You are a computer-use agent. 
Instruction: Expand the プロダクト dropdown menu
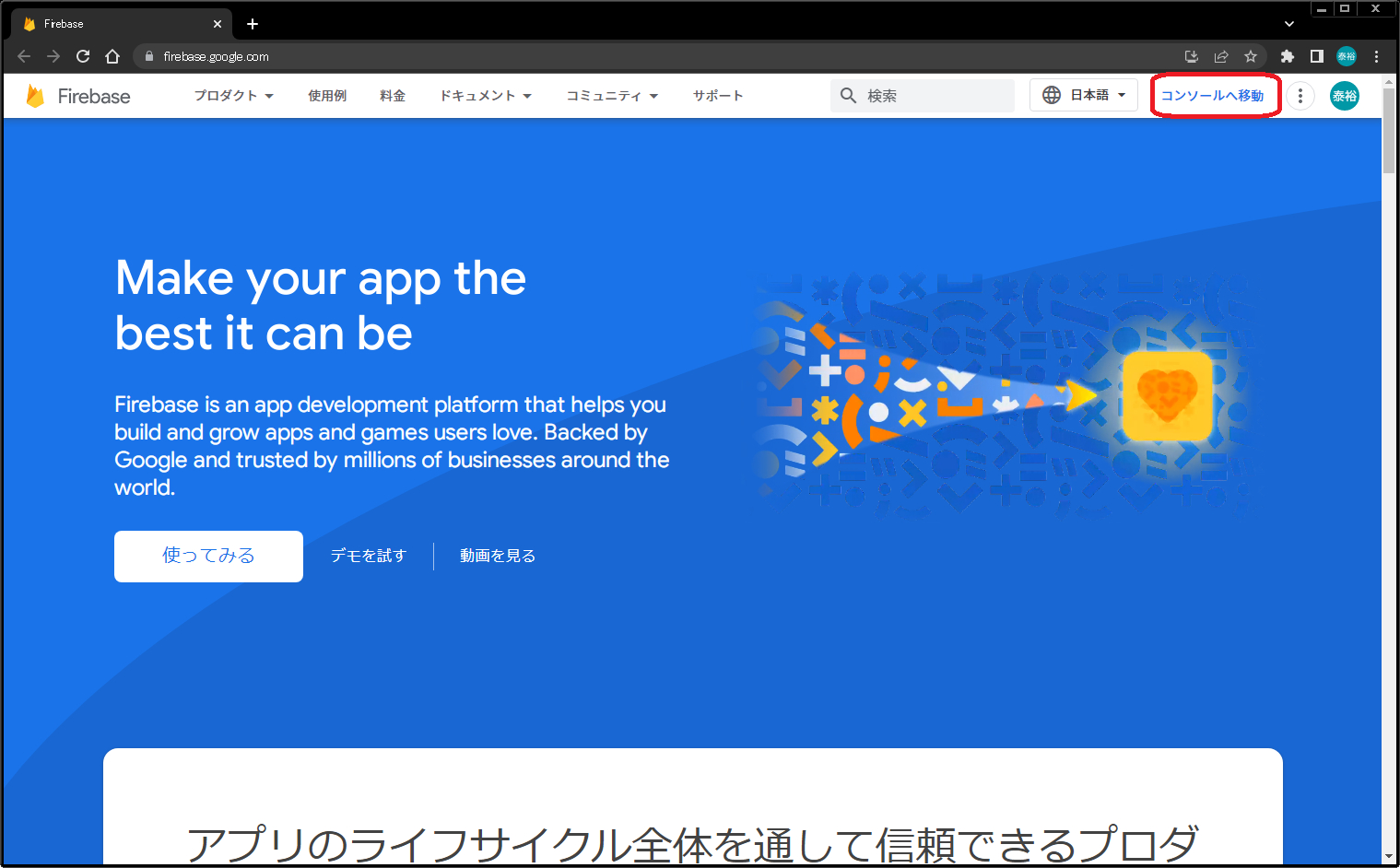[234, 96]
